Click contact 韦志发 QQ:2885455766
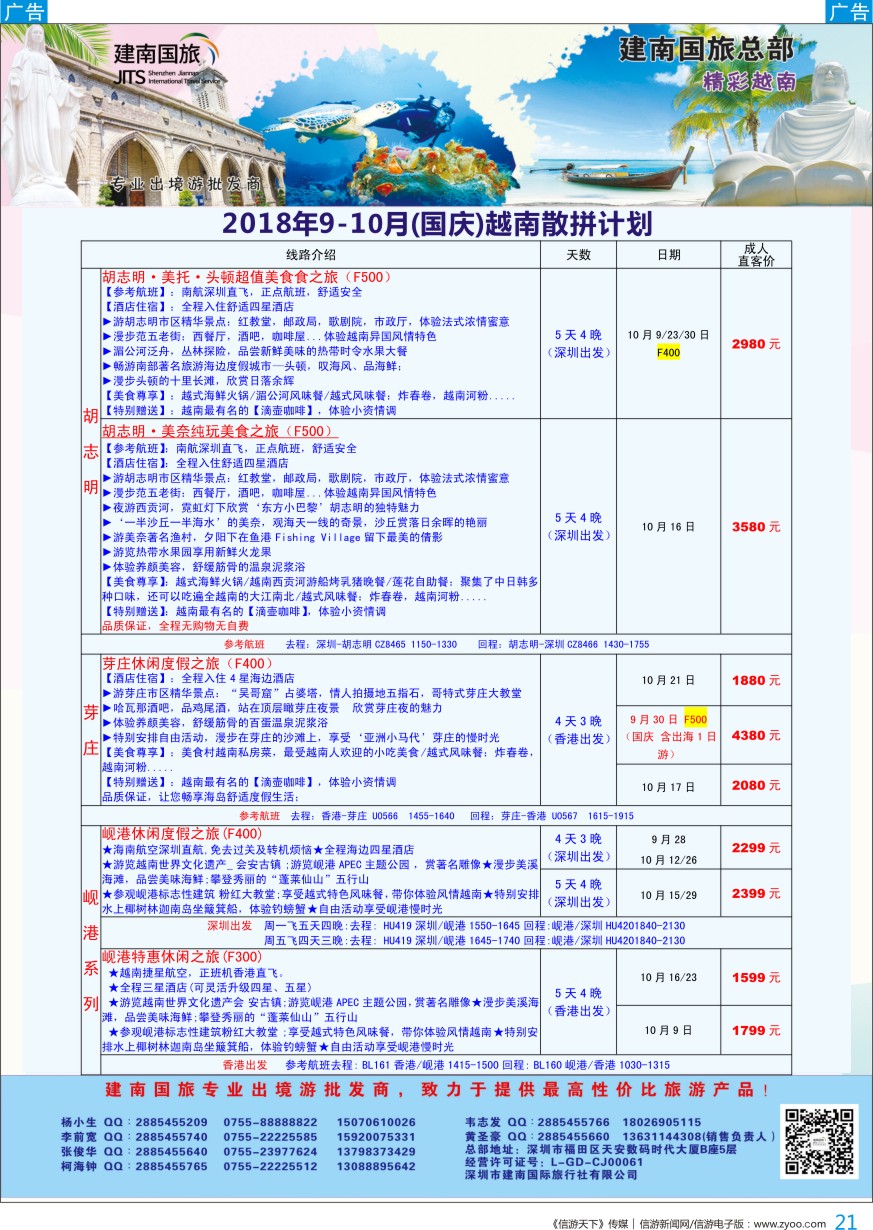The width and height of the screenshot is (873, 1230). click(538, 1122)
